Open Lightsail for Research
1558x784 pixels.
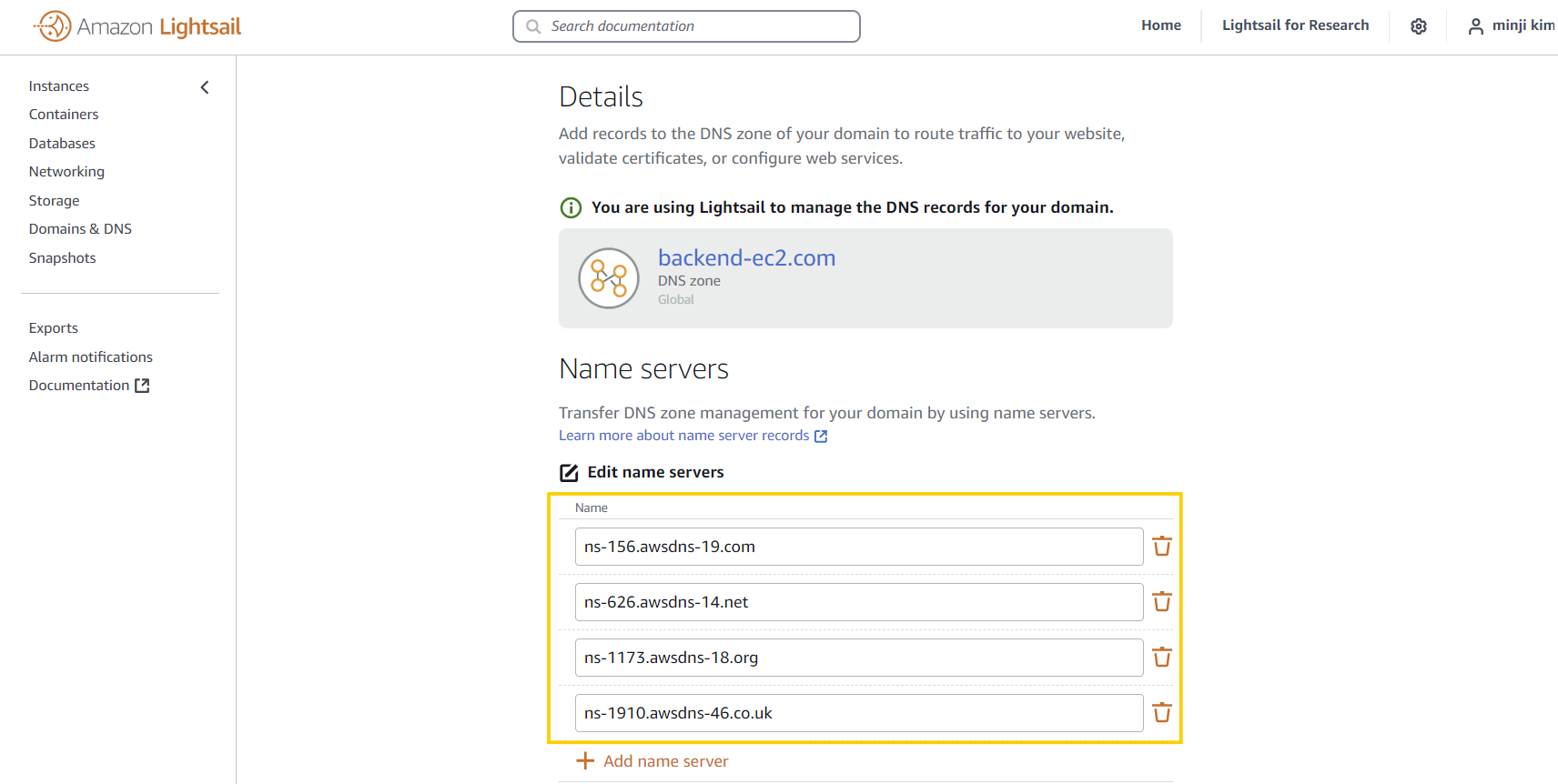1295,25
